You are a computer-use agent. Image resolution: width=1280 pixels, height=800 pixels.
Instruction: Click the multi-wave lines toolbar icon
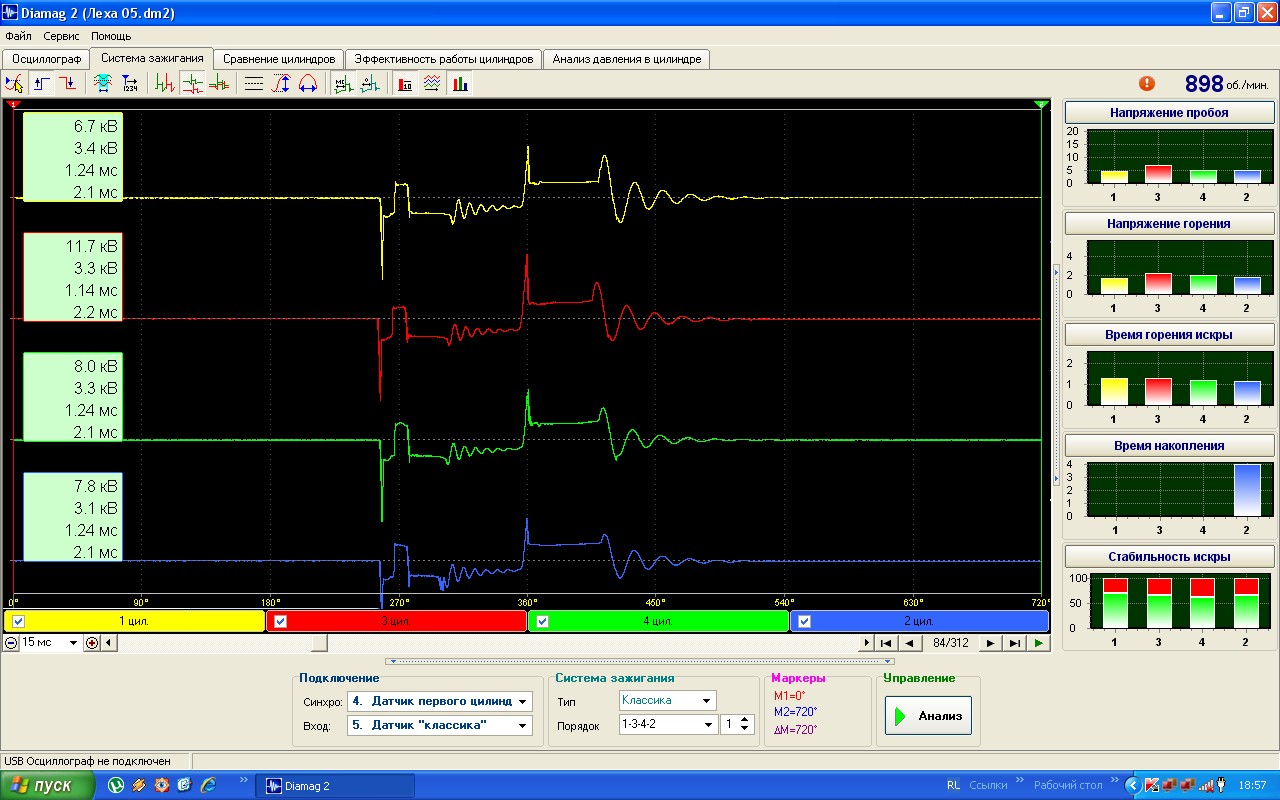pos(432,84)
